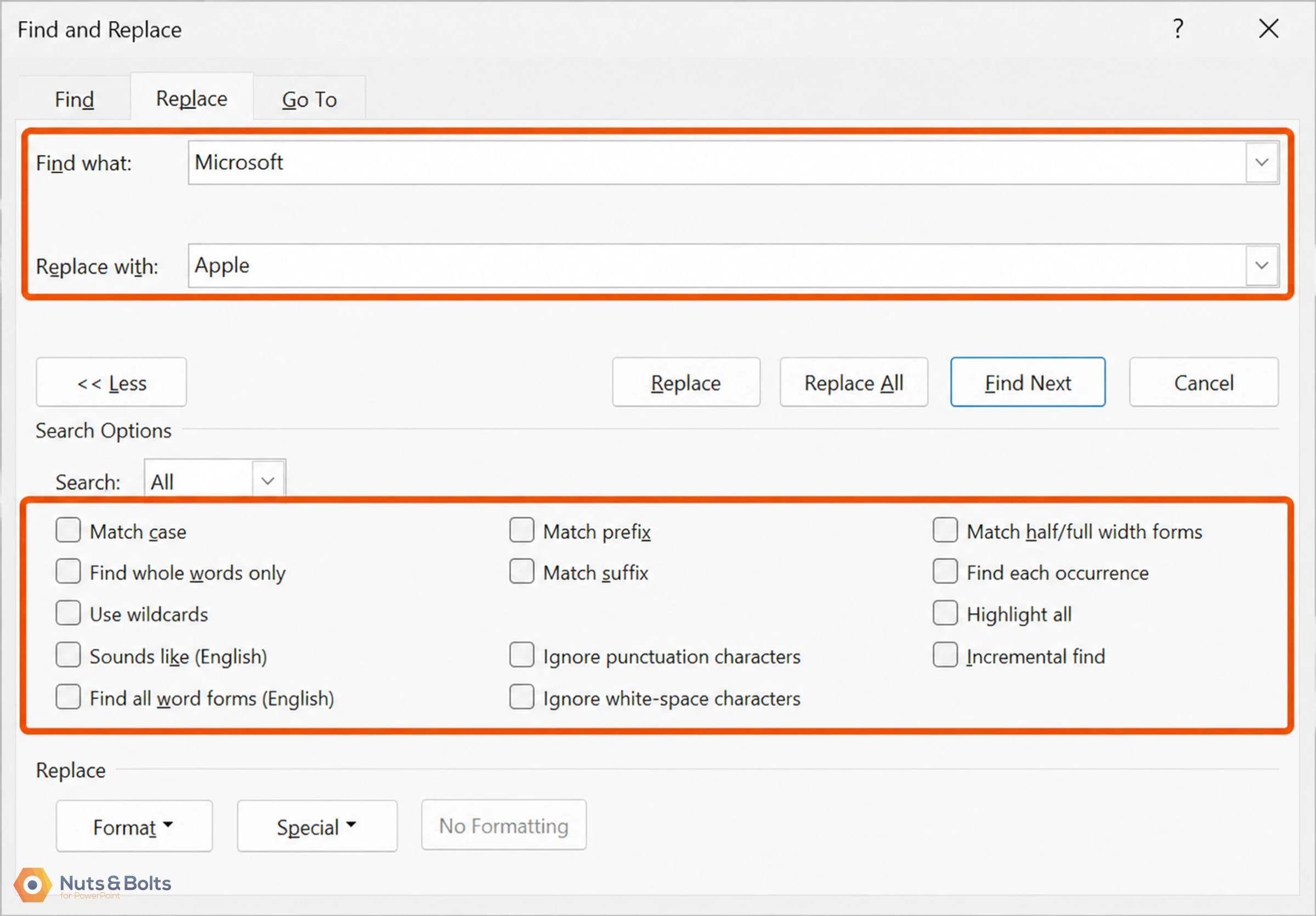
Task: Enable the Match prefix checkbox
Action: click(521, 530)
